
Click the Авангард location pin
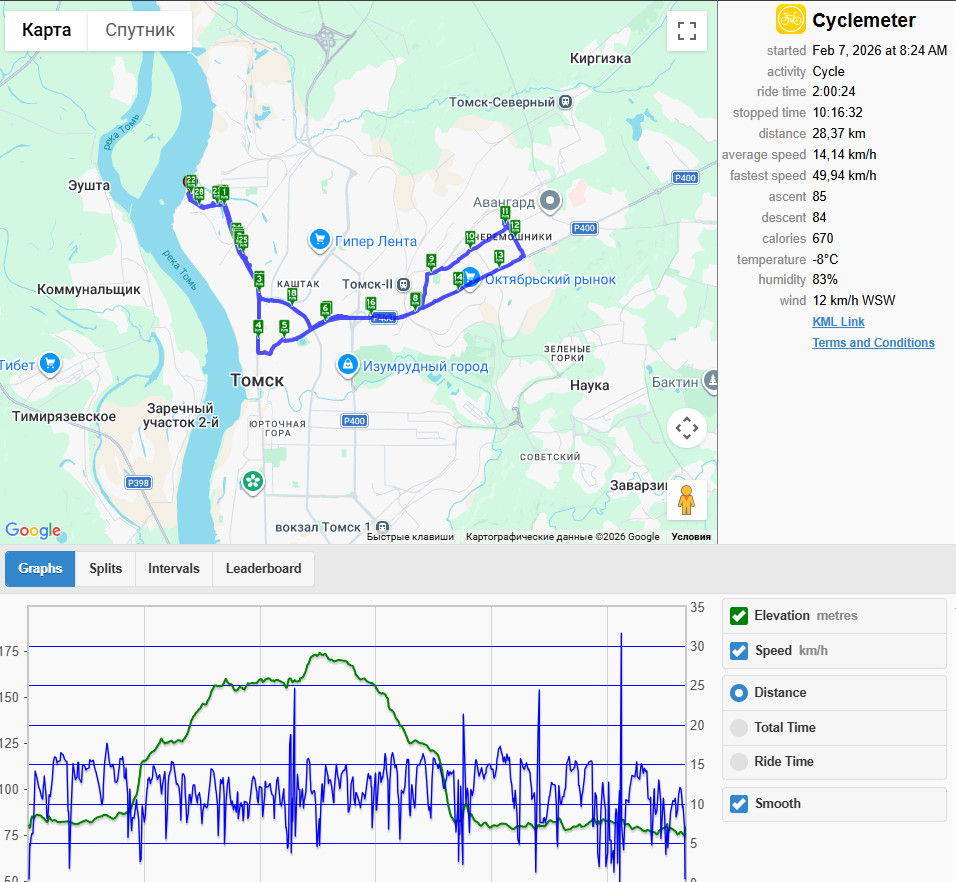550,201
